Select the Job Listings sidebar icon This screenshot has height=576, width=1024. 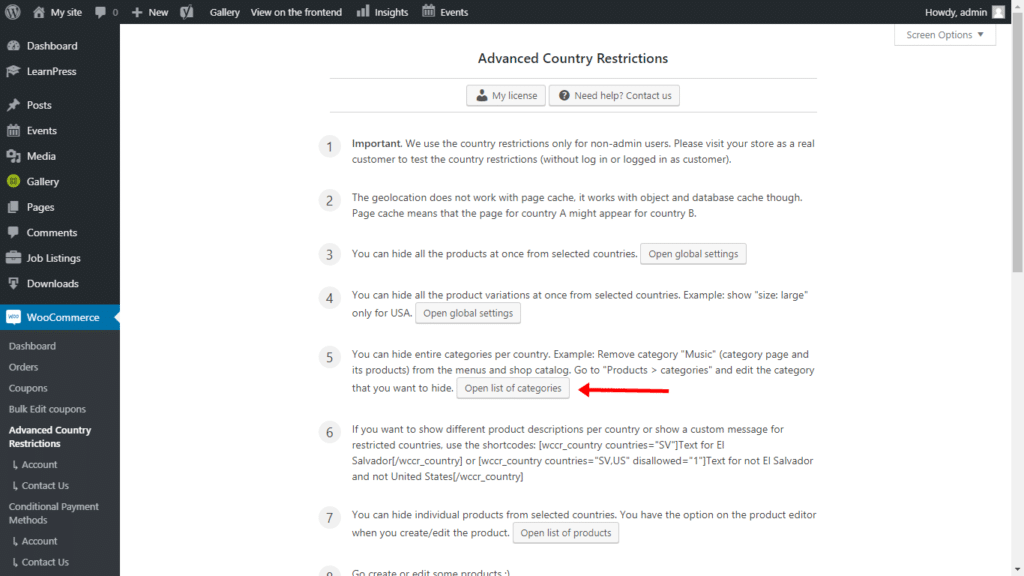(14, 258)
